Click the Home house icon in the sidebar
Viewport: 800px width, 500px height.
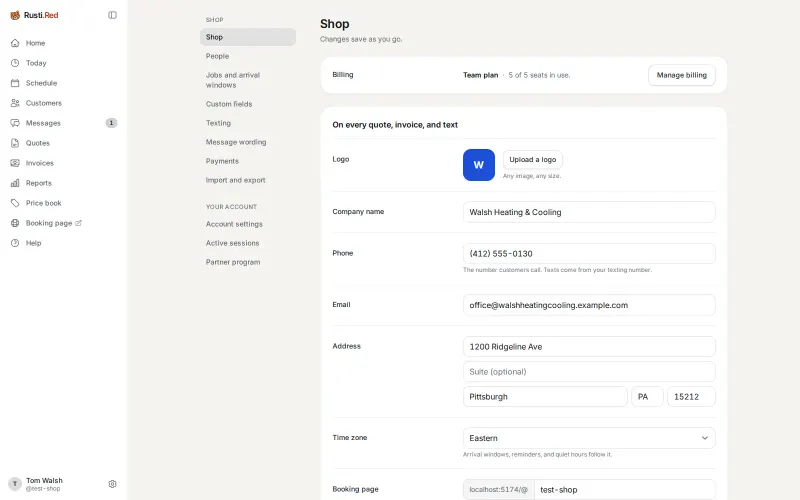[x=15, y=43]
